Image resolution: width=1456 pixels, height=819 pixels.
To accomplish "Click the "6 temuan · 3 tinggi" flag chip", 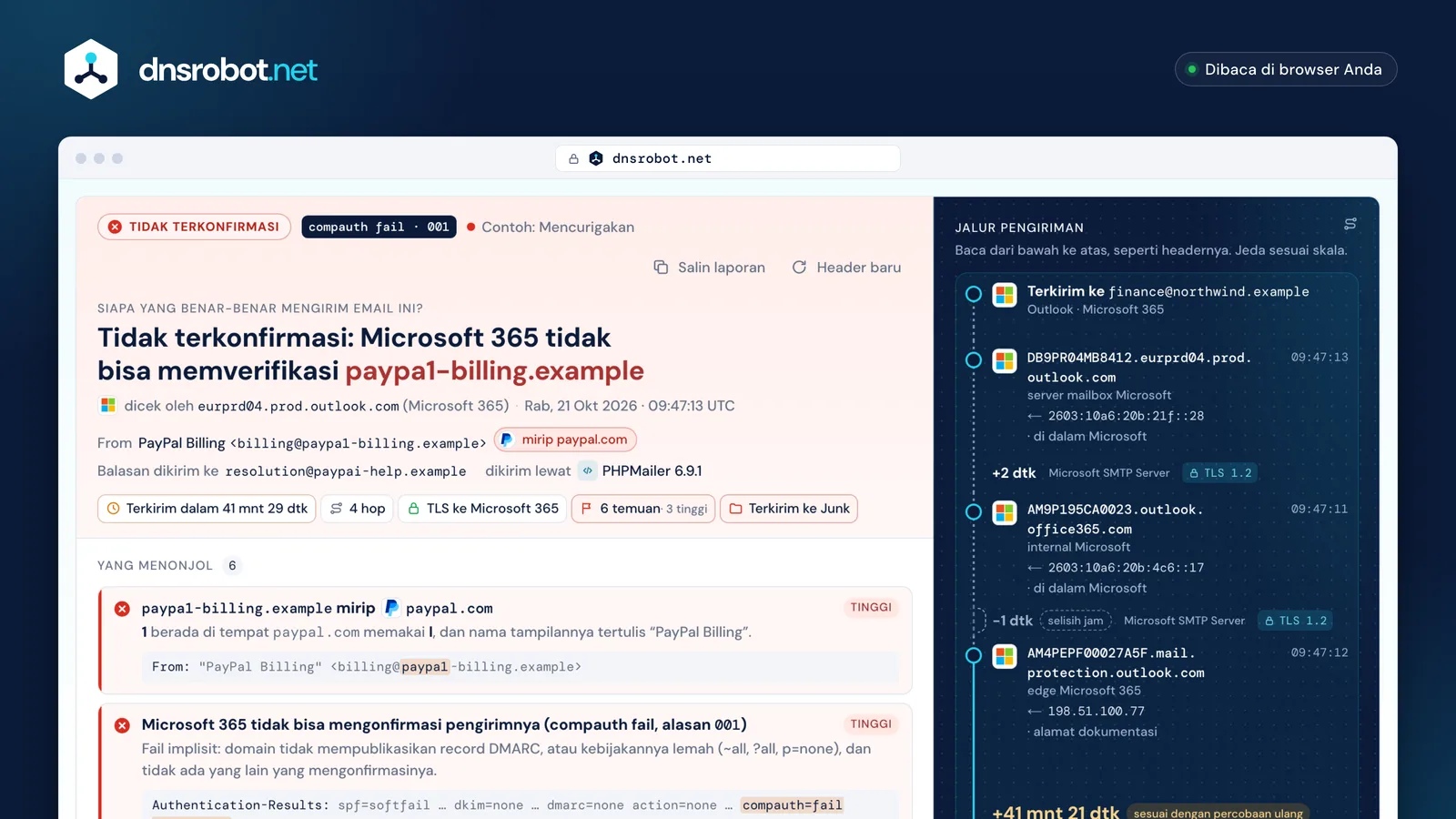I will [643, 509].
